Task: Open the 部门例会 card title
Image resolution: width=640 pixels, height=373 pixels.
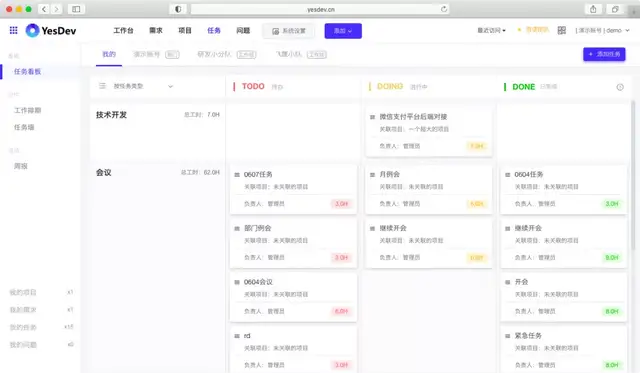Action: tap(258, 228)
